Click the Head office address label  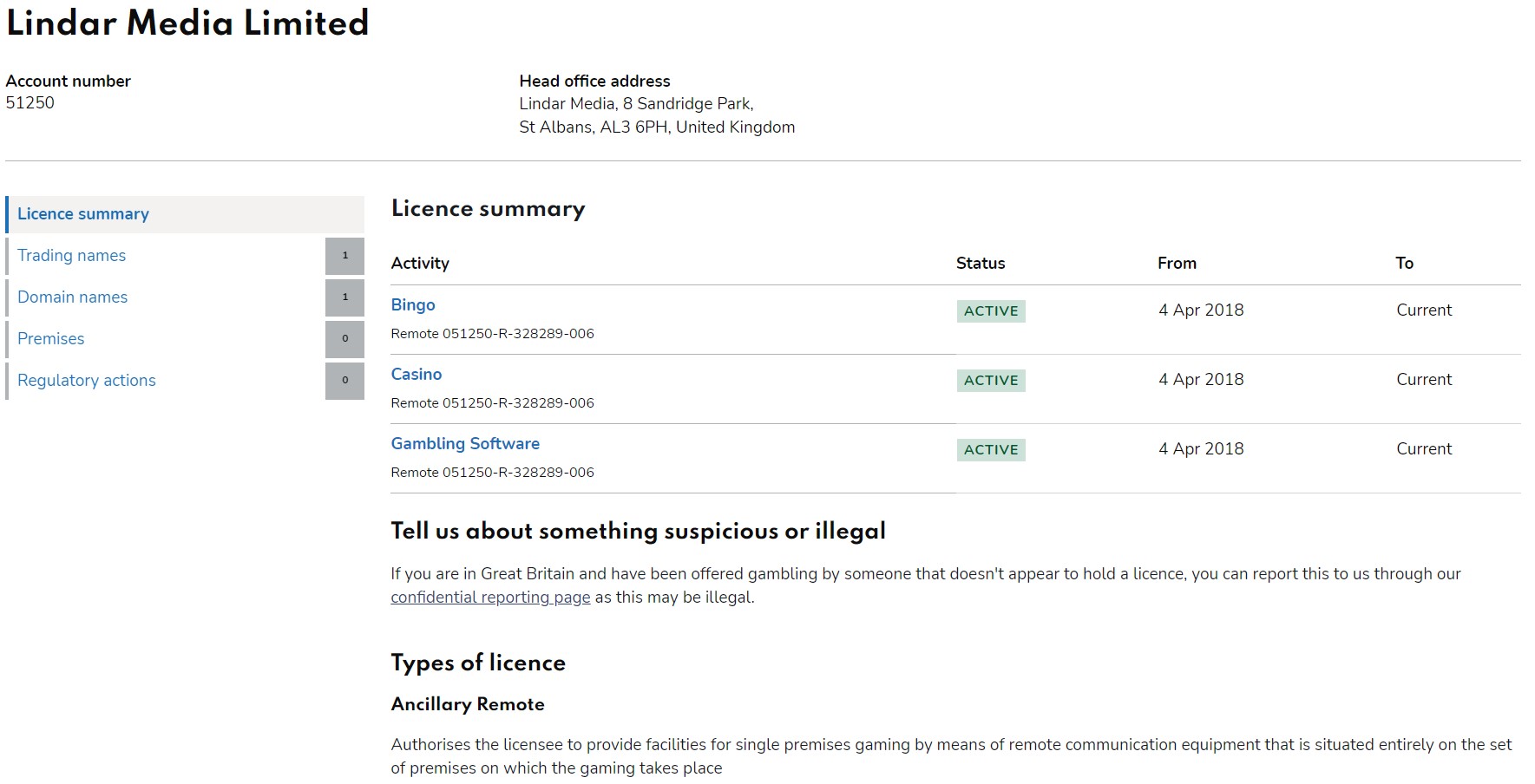pos(594,82)
